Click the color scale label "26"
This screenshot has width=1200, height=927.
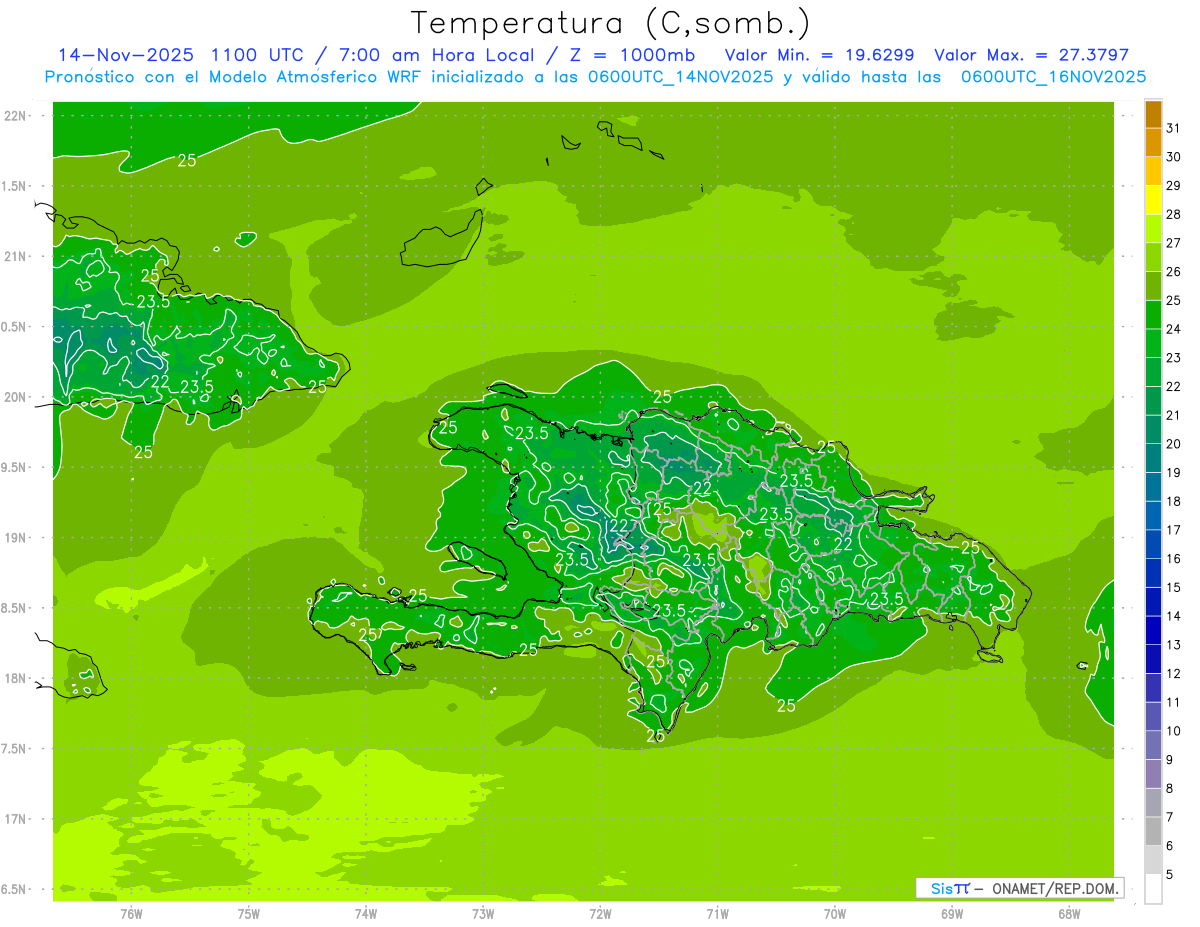click(1174, 272)
